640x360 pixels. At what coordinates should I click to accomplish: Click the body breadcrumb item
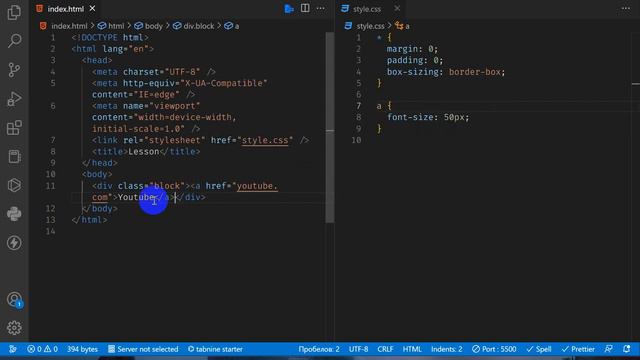(149, 26)
